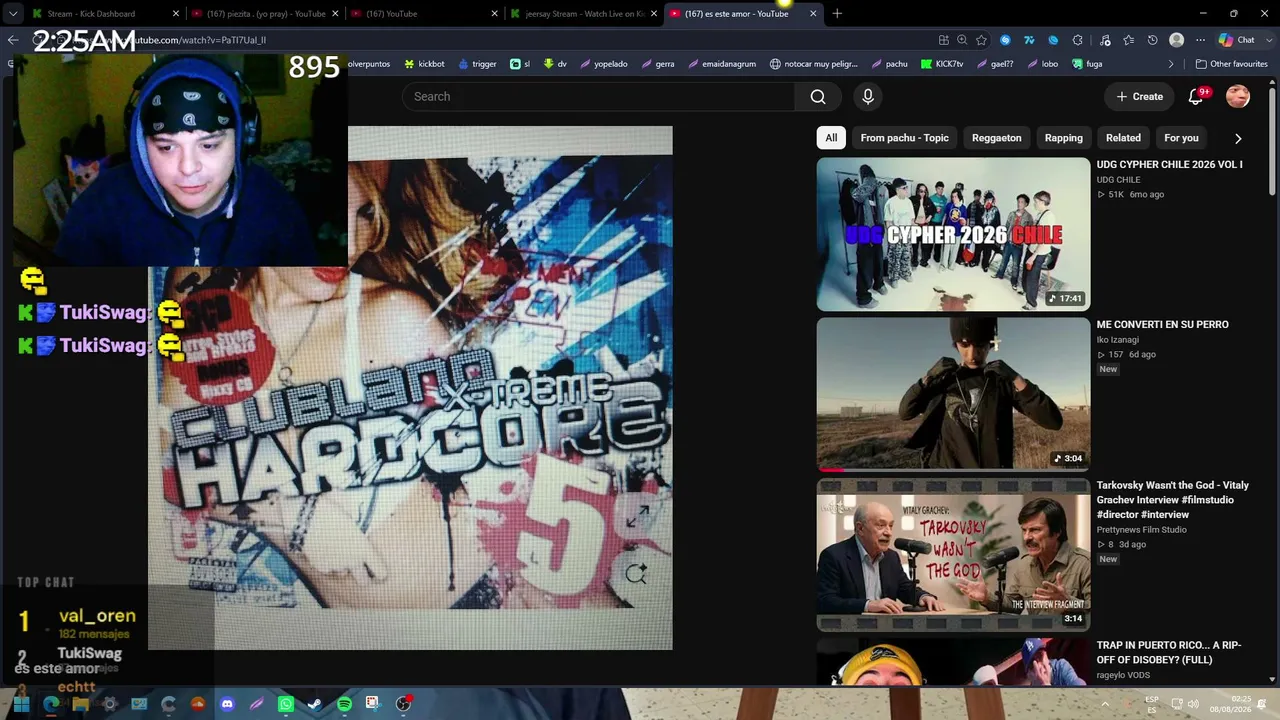
Task: Open the pachu bookmark
Action: coord(888,64)
